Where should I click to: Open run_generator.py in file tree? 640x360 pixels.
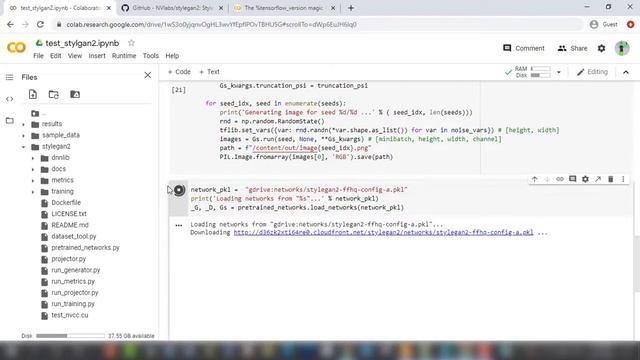pyautogui.click(x=76, y=270)
